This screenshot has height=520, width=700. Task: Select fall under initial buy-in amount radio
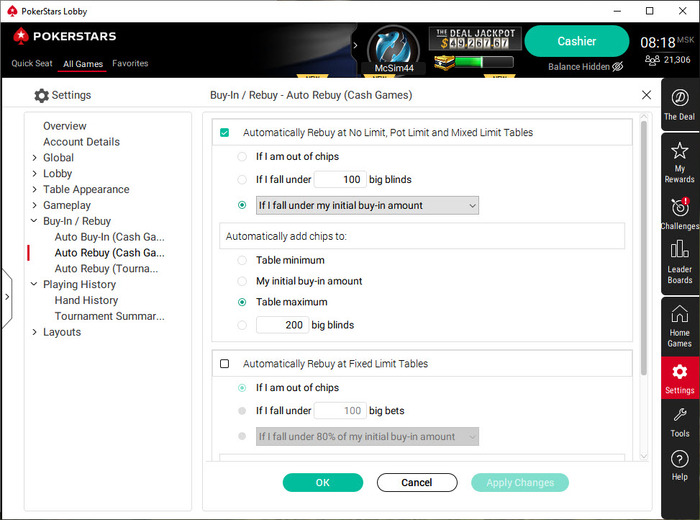pyautogui.click(x=242, y=205)
